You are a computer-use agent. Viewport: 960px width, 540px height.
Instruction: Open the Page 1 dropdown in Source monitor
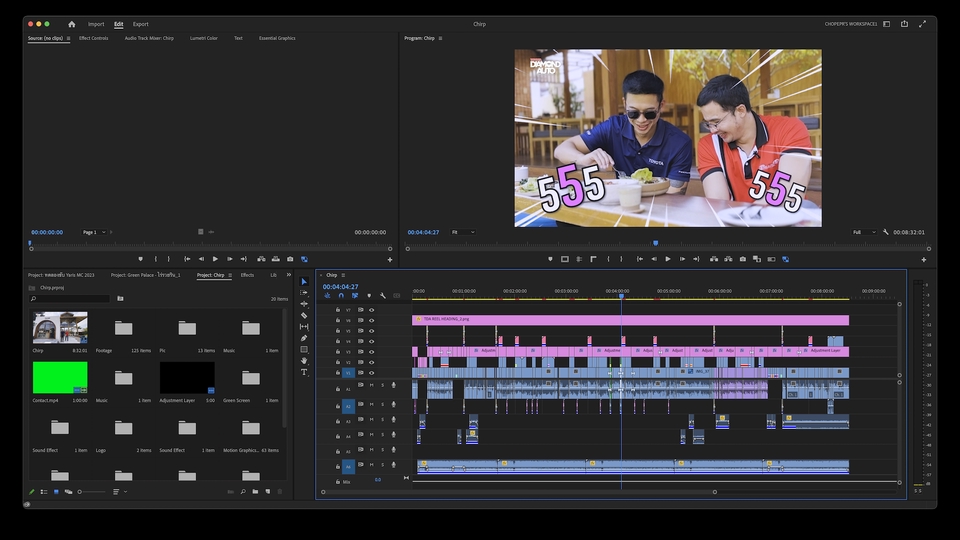[x=93, y=232]
